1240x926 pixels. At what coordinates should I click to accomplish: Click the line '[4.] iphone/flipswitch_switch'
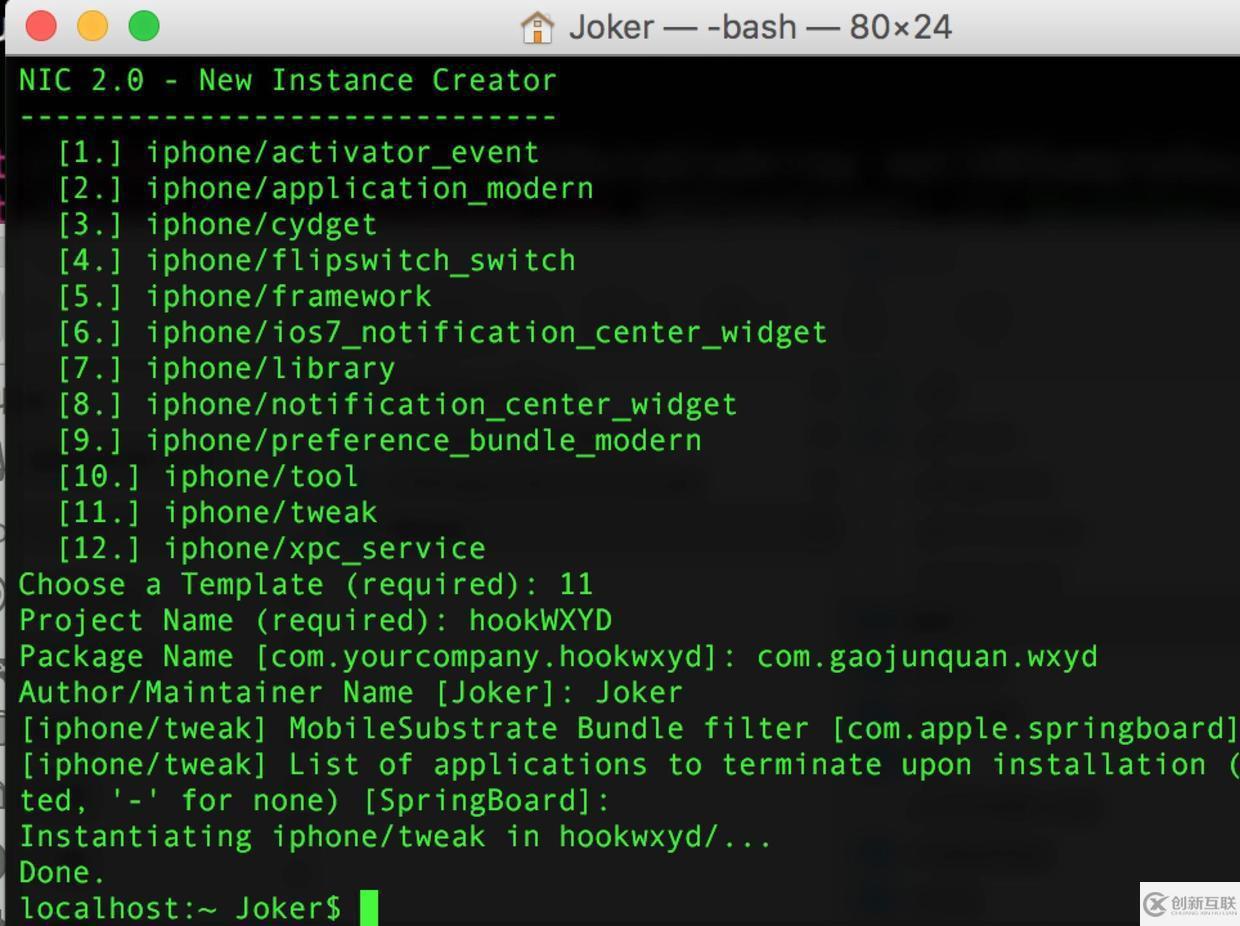tap(316, 260)
